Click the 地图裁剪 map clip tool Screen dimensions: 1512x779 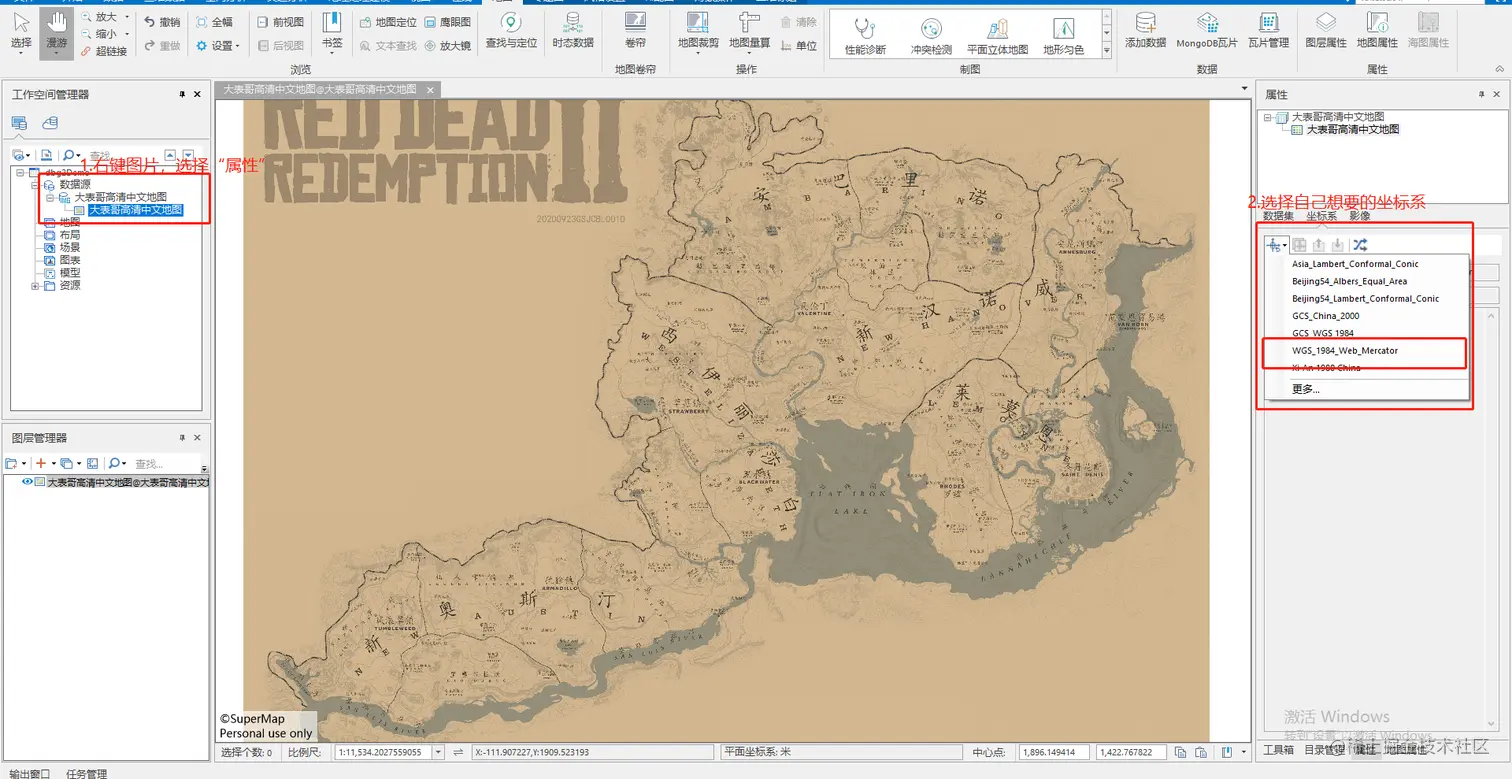point(698,31)
